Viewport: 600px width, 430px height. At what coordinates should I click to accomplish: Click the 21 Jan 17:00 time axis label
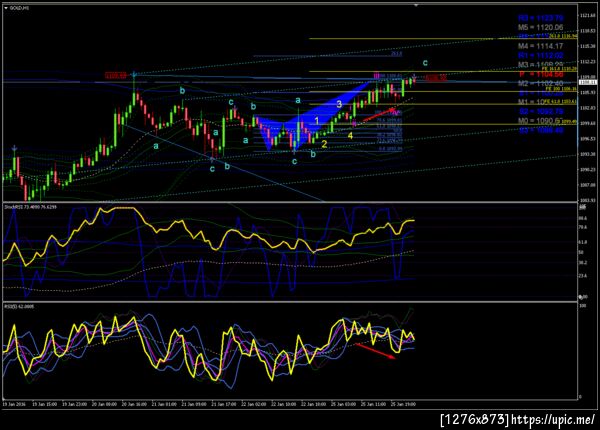tap(224, 404)
